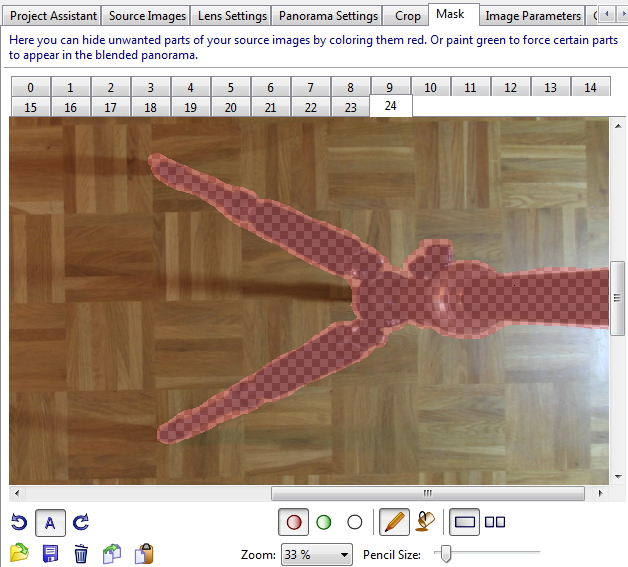628x567 pixels.
Task: Click the redo arrow icon
Action: tap(82, 522)
